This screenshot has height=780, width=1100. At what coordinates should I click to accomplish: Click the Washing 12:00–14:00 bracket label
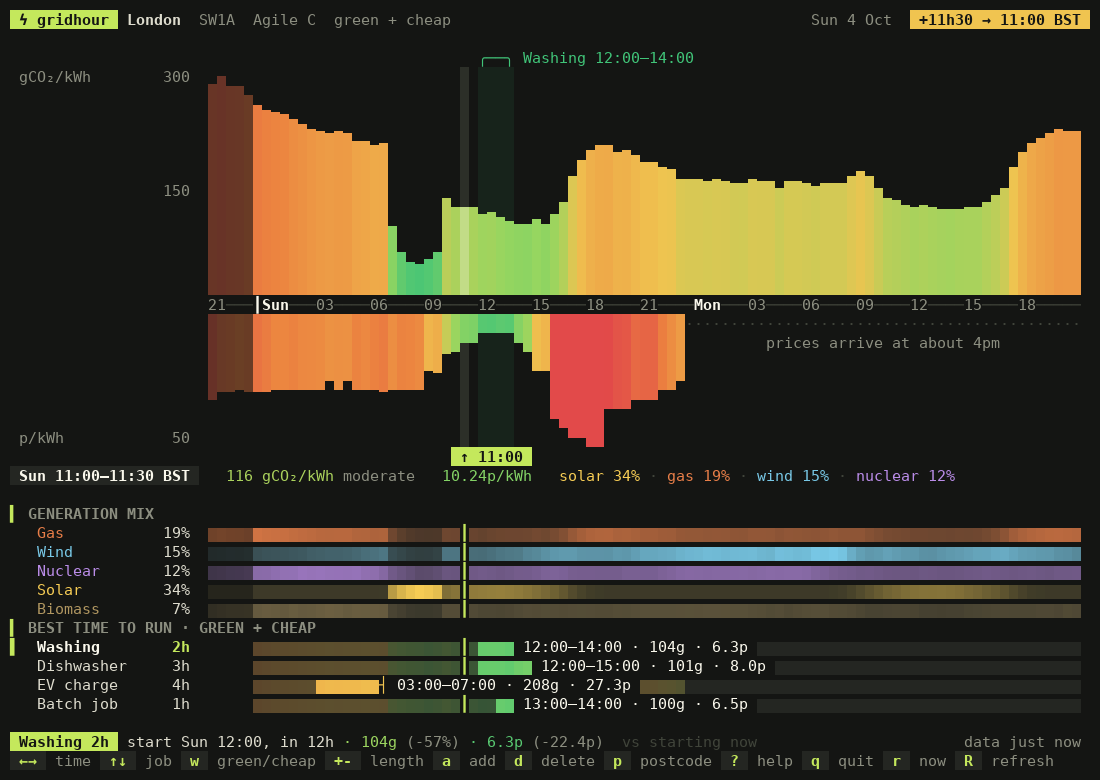pos(608,58)
